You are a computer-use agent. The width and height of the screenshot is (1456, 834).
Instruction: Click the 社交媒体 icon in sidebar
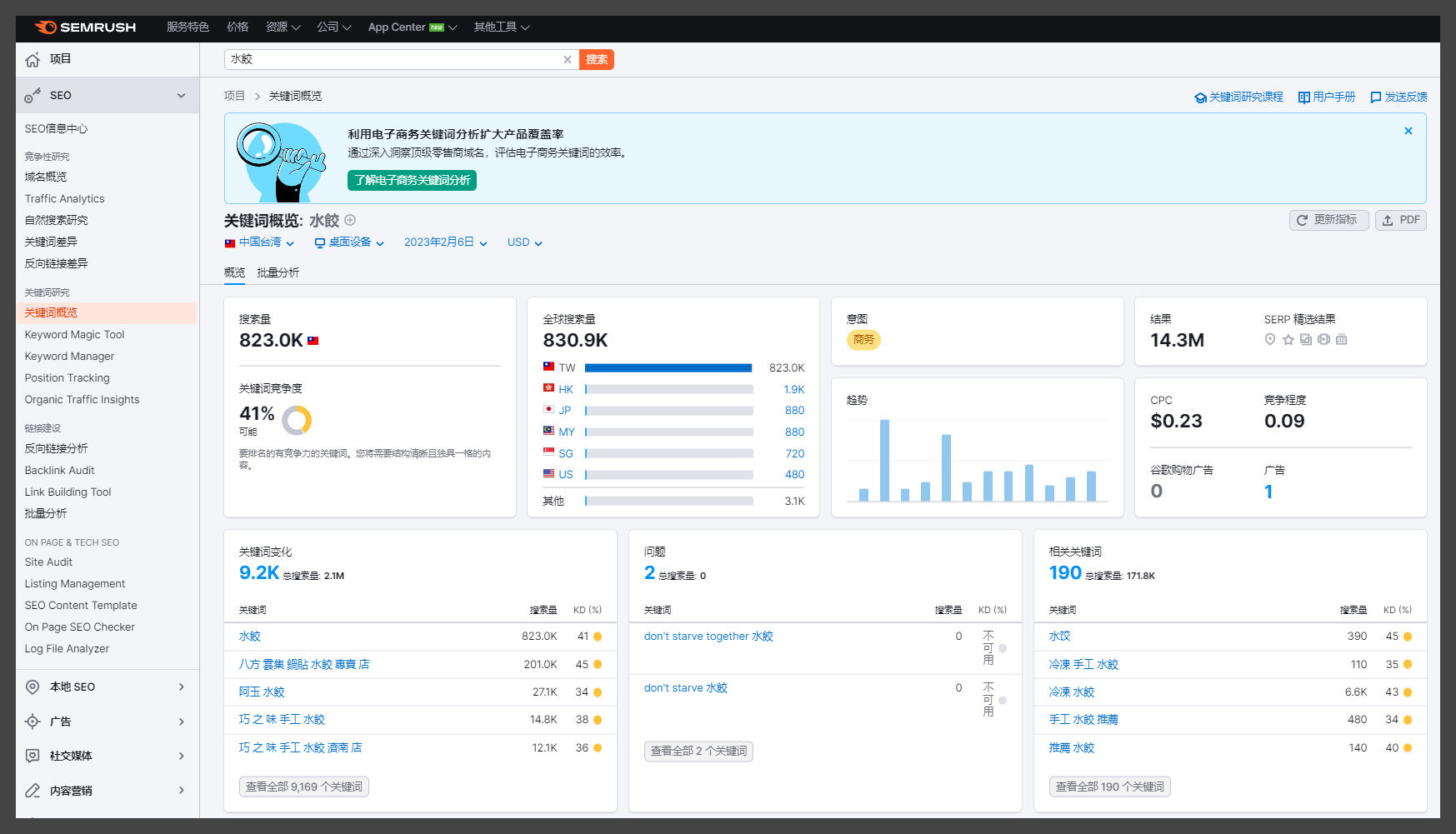click(33, 756)
